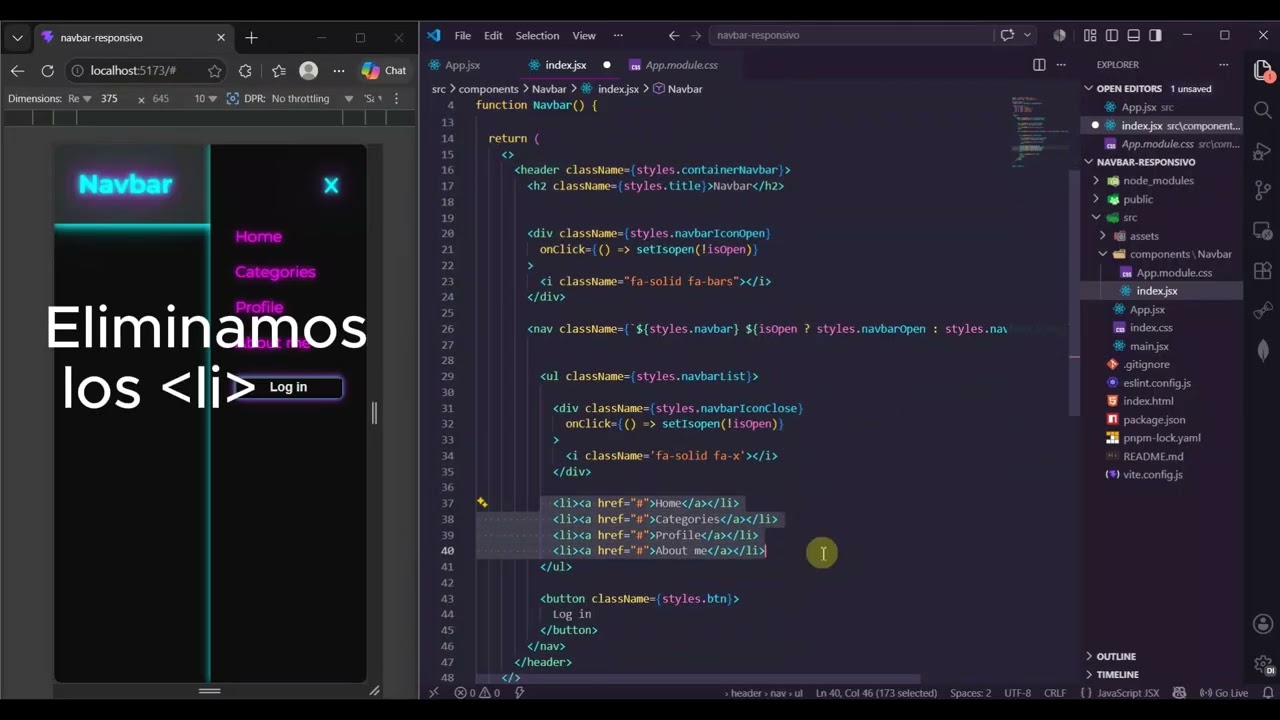Click the Spaces: 2 indentation setting
Image resolution: width=1280 pixels, height=720 pixels.
tap(970, 693)
